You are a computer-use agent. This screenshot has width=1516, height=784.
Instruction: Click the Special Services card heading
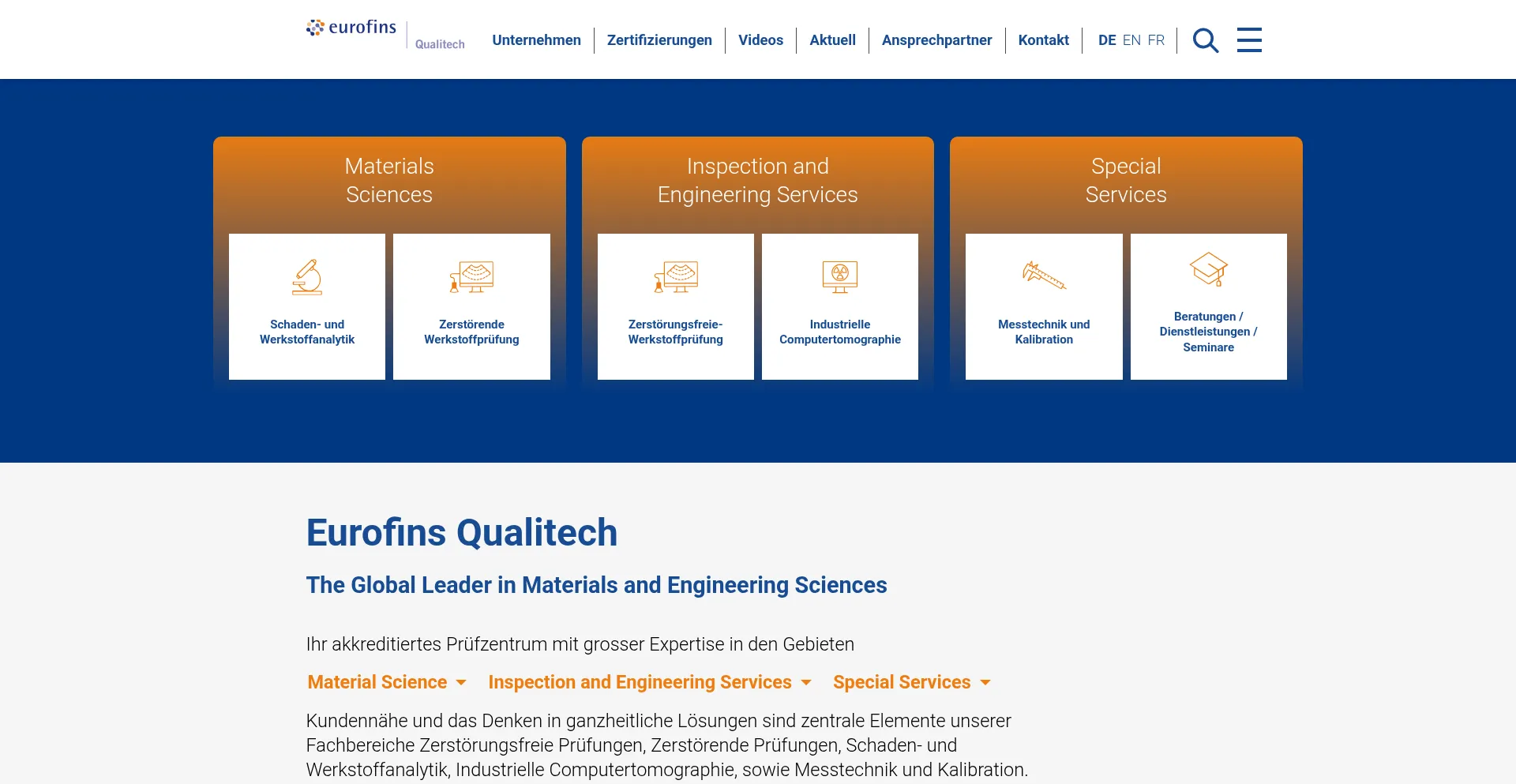tap(1126, 180)
